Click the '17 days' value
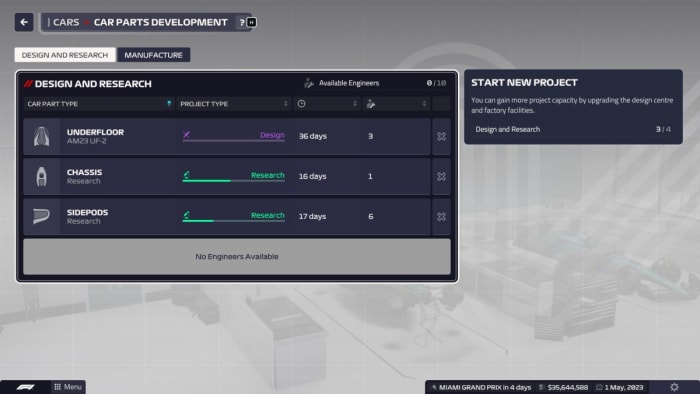Screen dimensions: 700x394 pyautogui.click(x=312, y=216)
